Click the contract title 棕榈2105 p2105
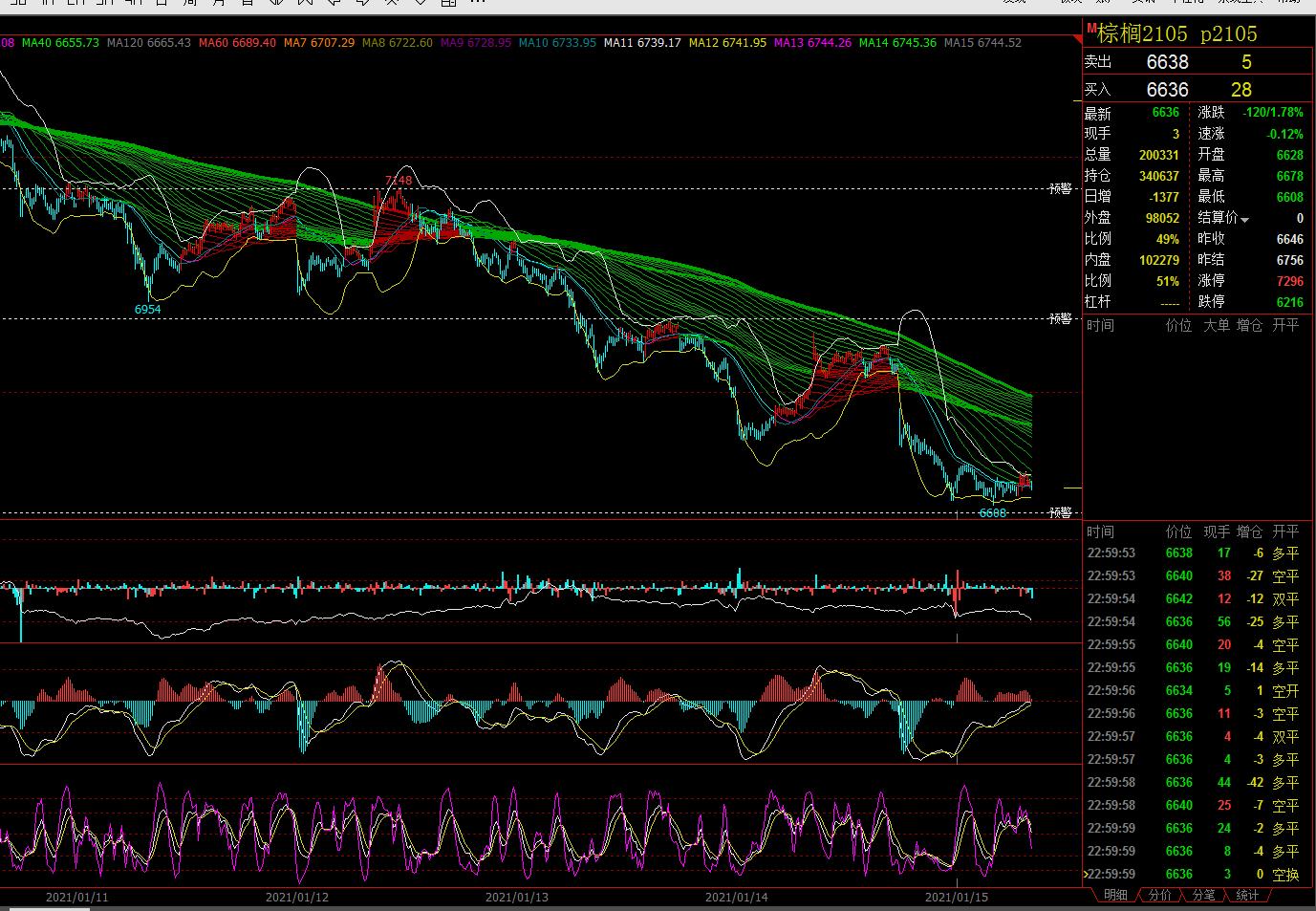This screenshot has height=911, width=1316. coord(1177,34)
